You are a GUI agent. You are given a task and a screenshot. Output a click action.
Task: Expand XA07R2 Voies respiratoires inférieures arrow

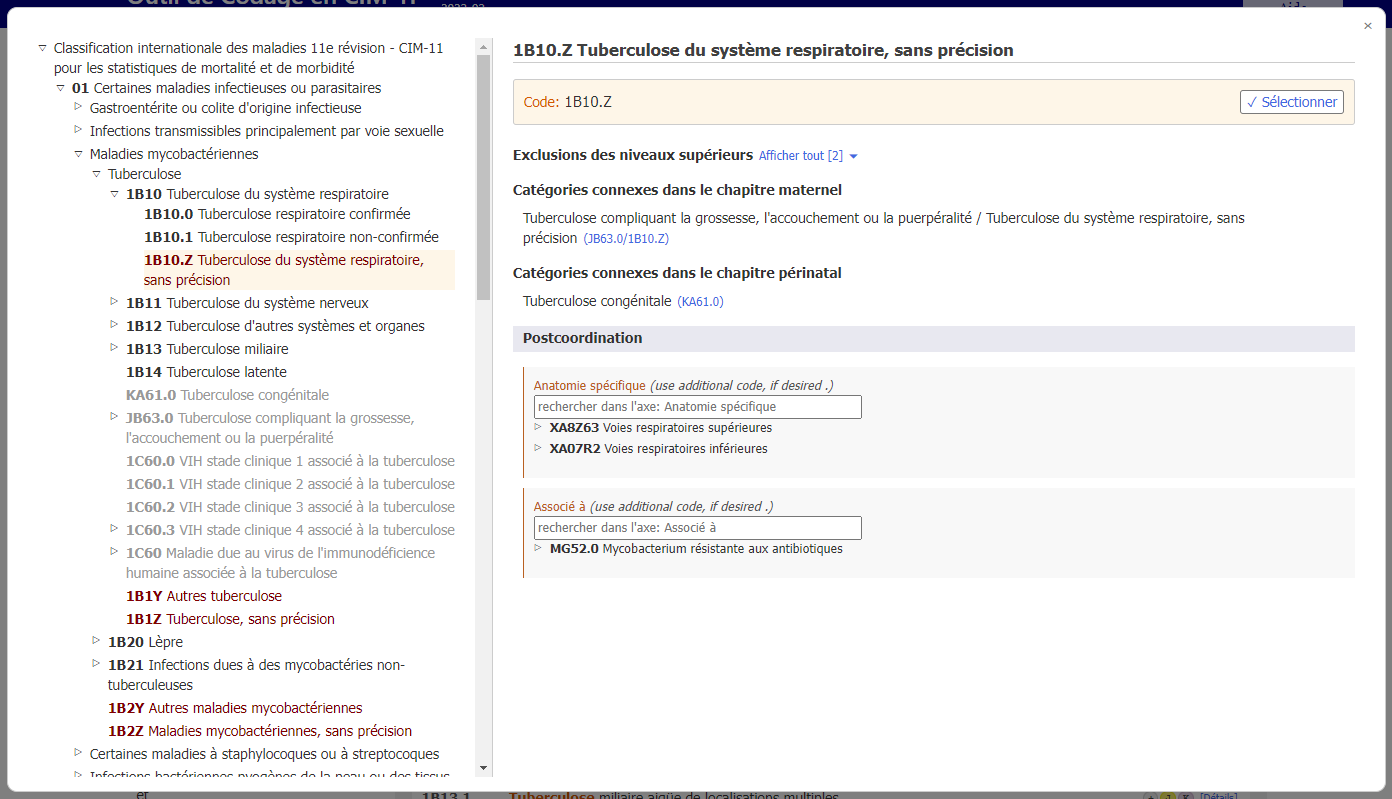click(x=538, y=446)
